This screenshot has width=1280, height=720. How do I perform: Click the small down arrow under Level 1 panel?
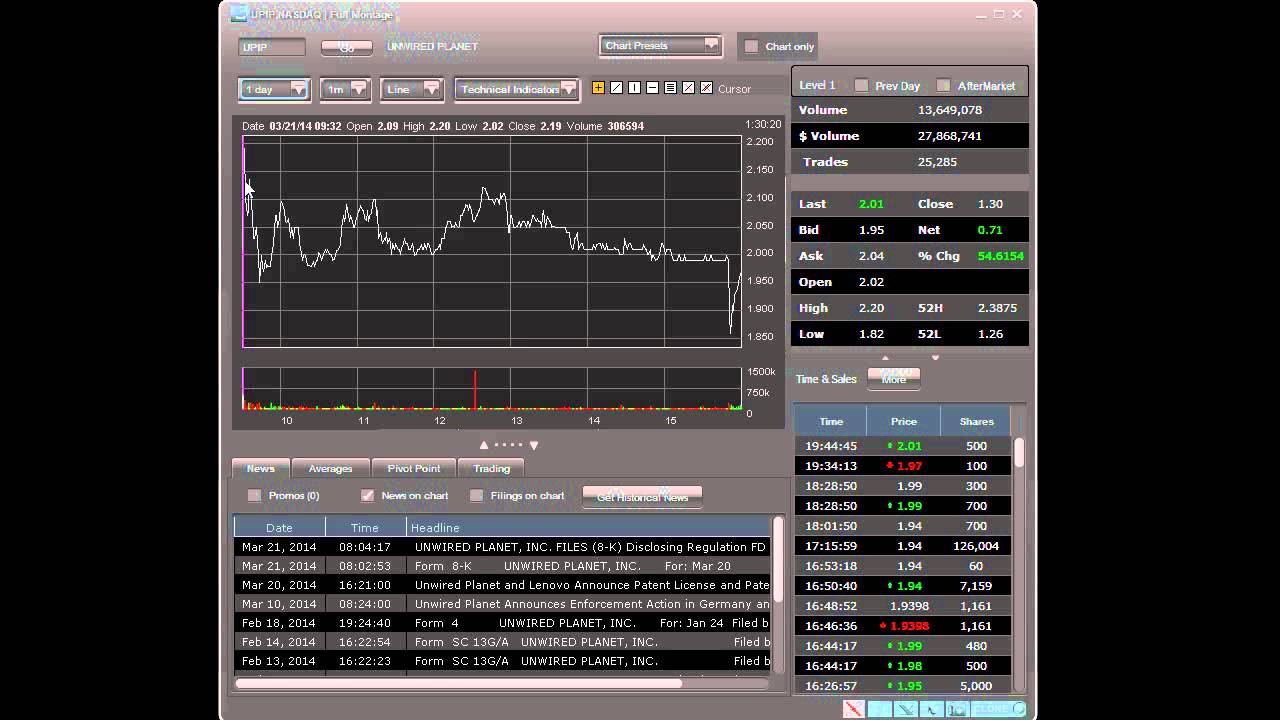[935, 357]
